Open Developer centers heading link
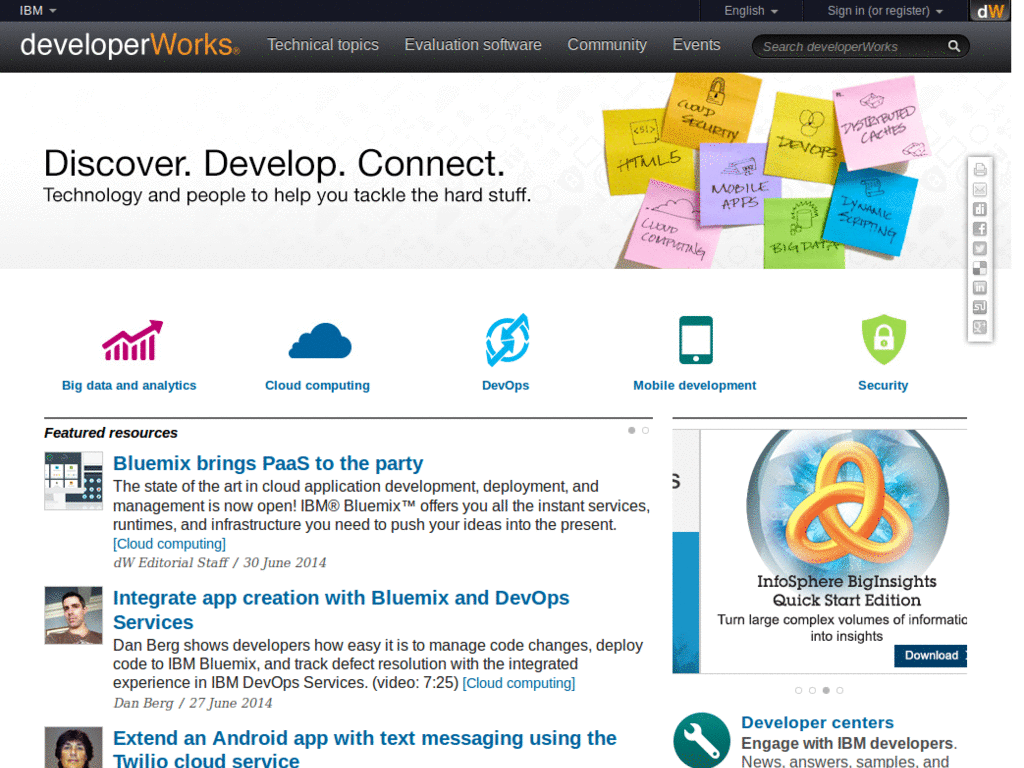Viewport: 1024px width, 768px height. coord(817,722)
